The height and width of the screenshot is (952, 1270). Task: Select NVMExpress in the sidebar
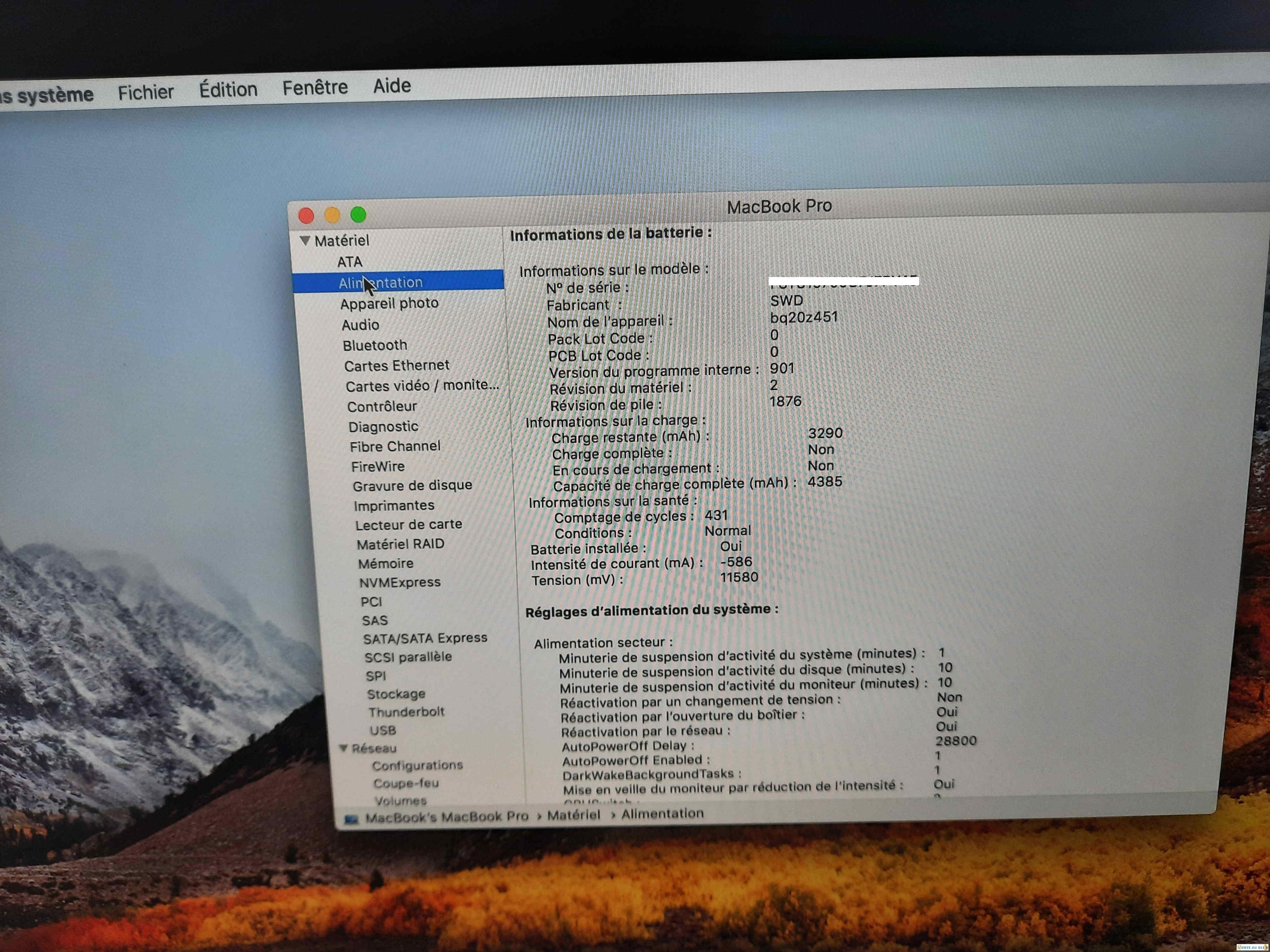400,582
